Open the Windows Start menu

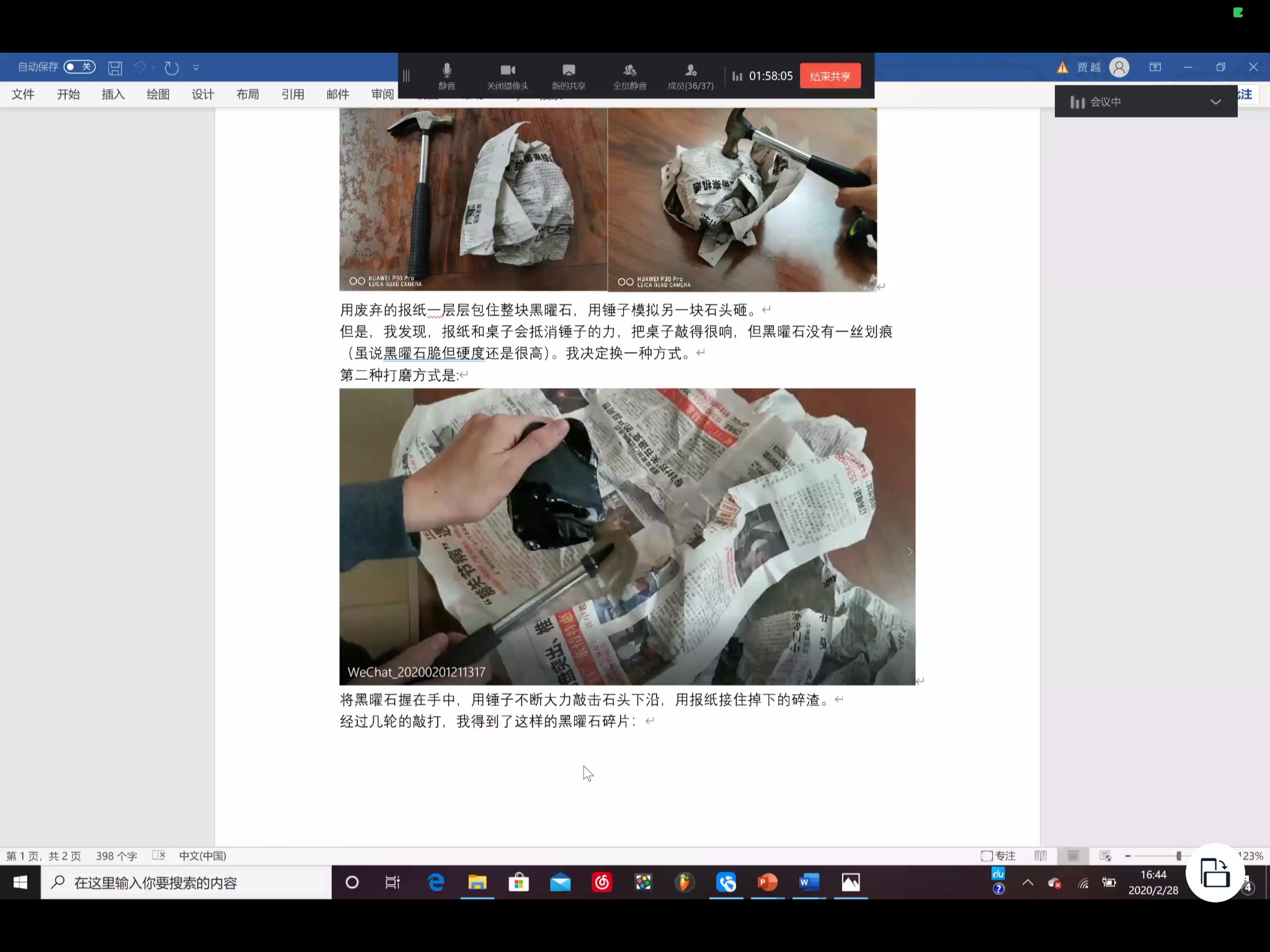tap(20, 883)
